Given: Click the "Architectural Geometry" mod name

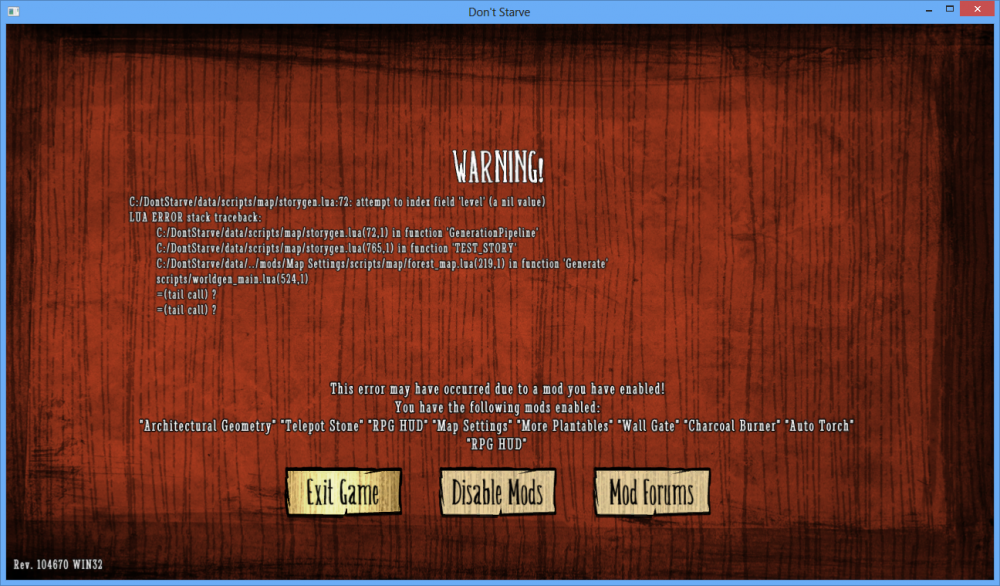Looking at the screenshot, I should tap(208, 426).
